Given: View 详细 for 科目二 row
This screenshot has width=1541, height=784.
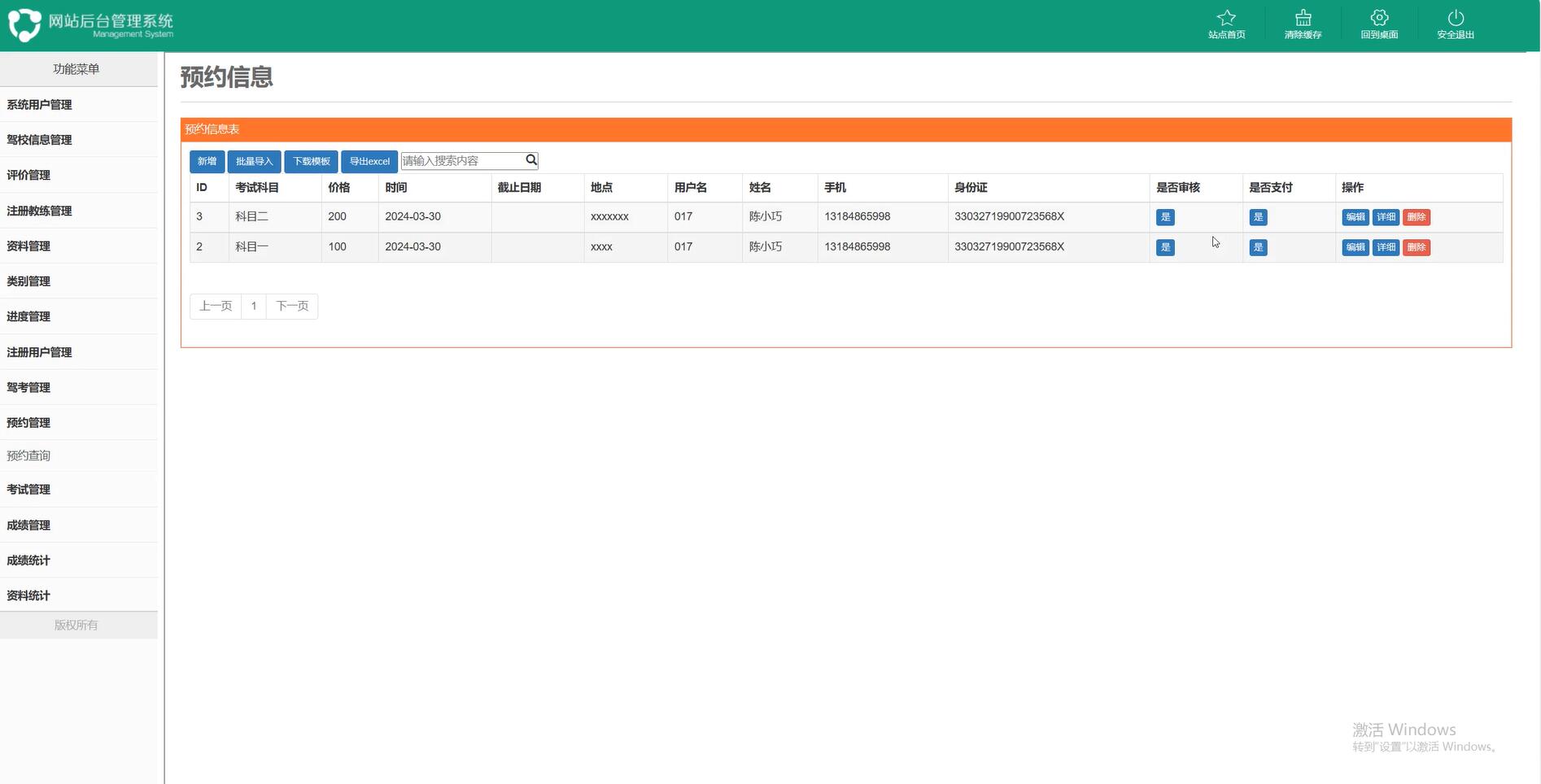Looking at the screenshot, I should coord(1386,217).
